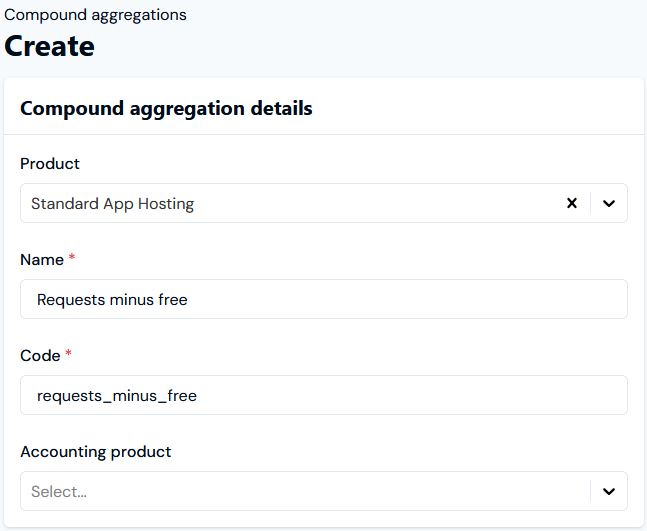
Task: Click the 'Create' page heading
Action: click(x=50, y=46)
